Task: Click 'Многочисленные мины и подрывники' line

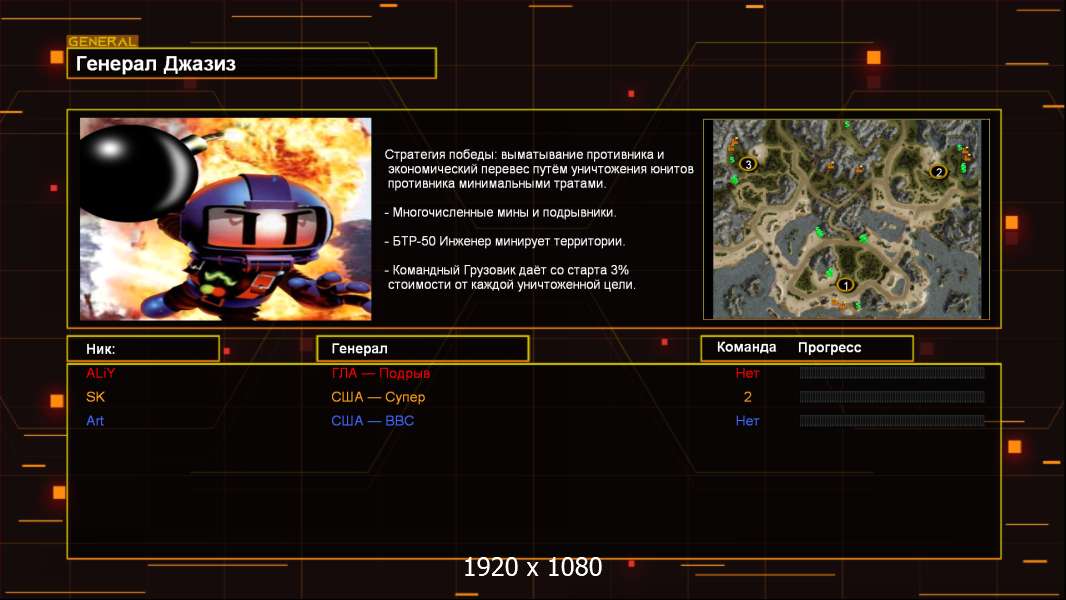Action: 500,213
